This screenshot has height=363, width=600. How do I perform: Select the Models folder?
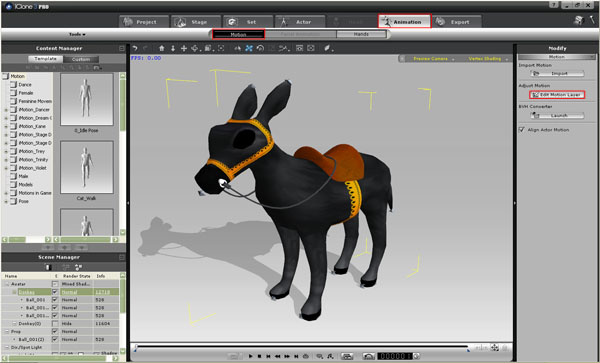(25, 185)
